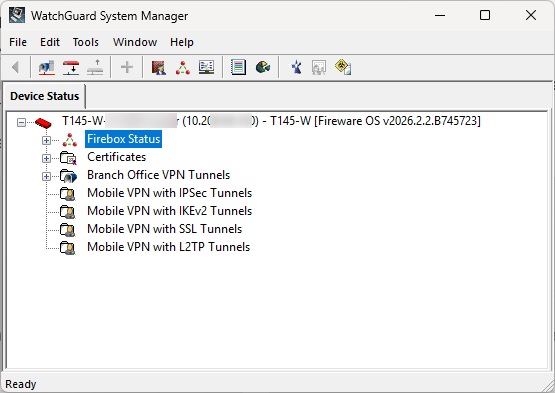555x393 pixels.
Task: Open the Window menu
Action: click(x=135, y=42)
